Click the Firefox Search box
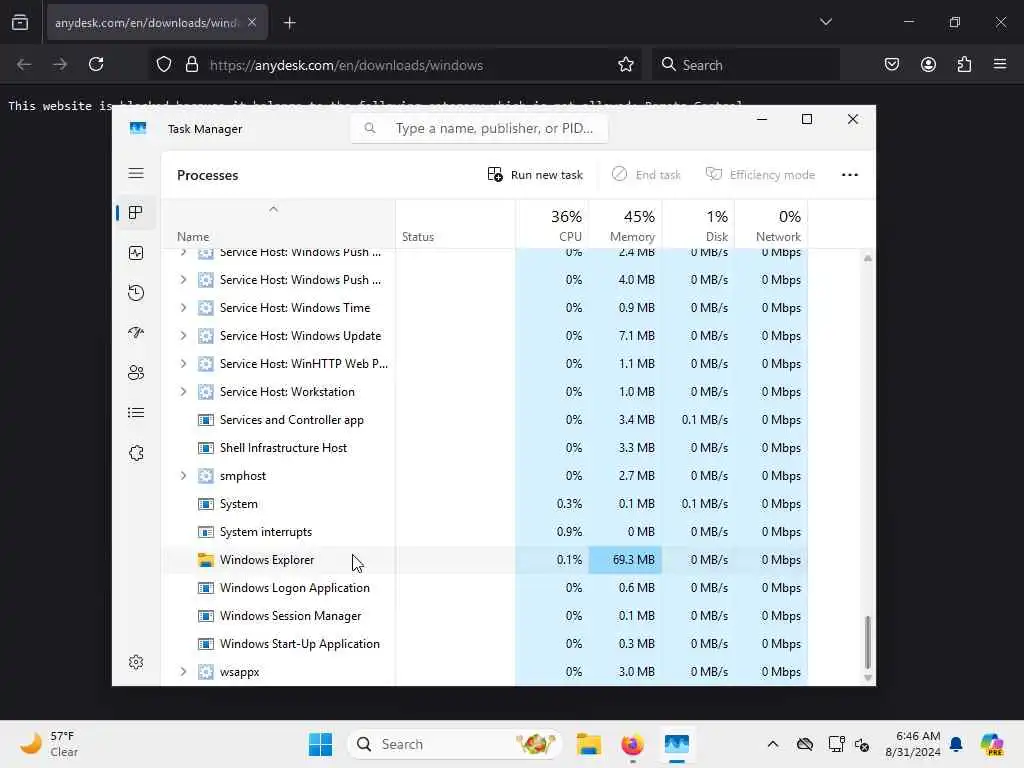This screenshot has height=768, width=1024. pos(745,65)
